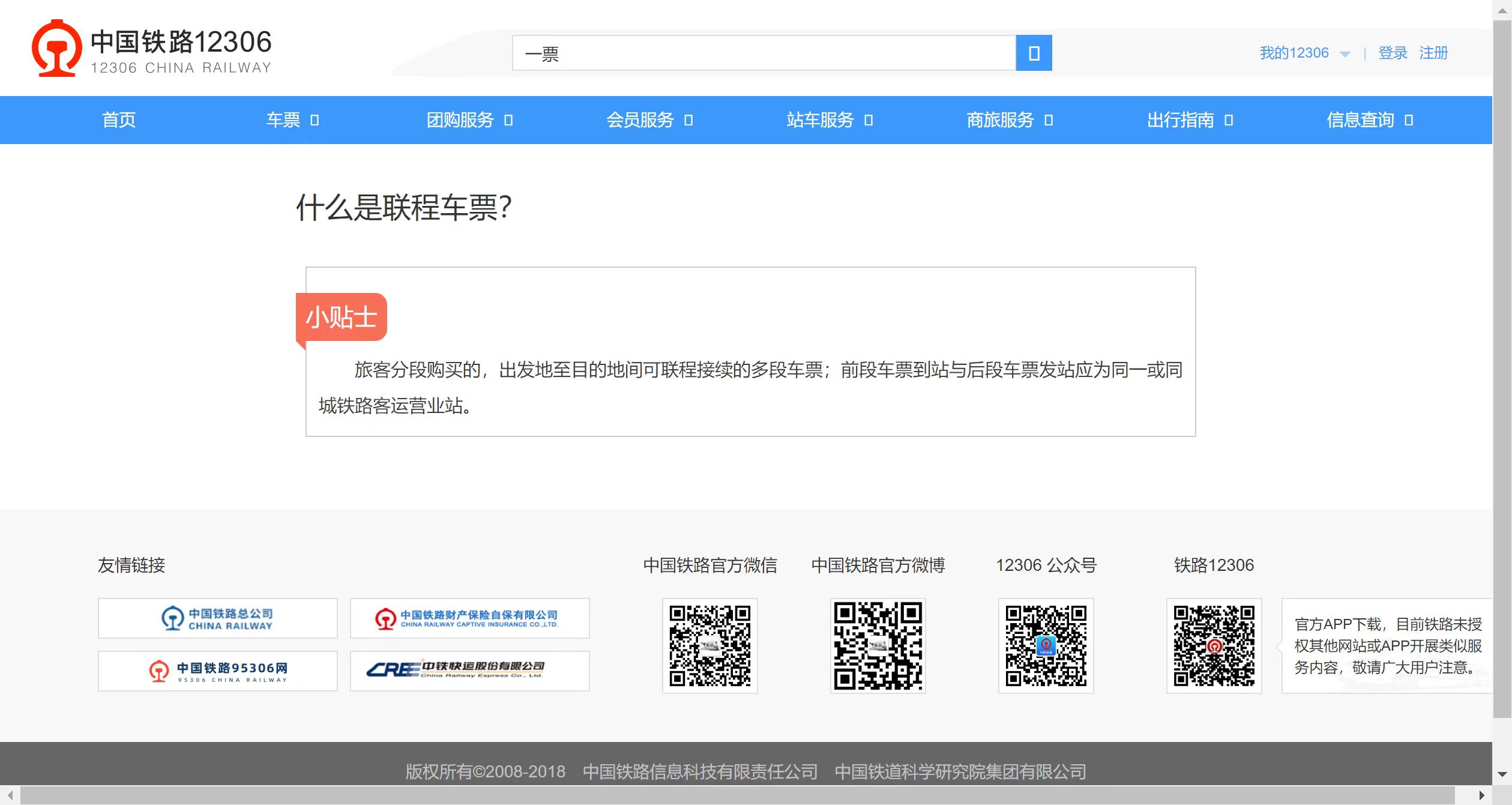Expand the 团购服务 navigation menu

[x=469, y=120]
